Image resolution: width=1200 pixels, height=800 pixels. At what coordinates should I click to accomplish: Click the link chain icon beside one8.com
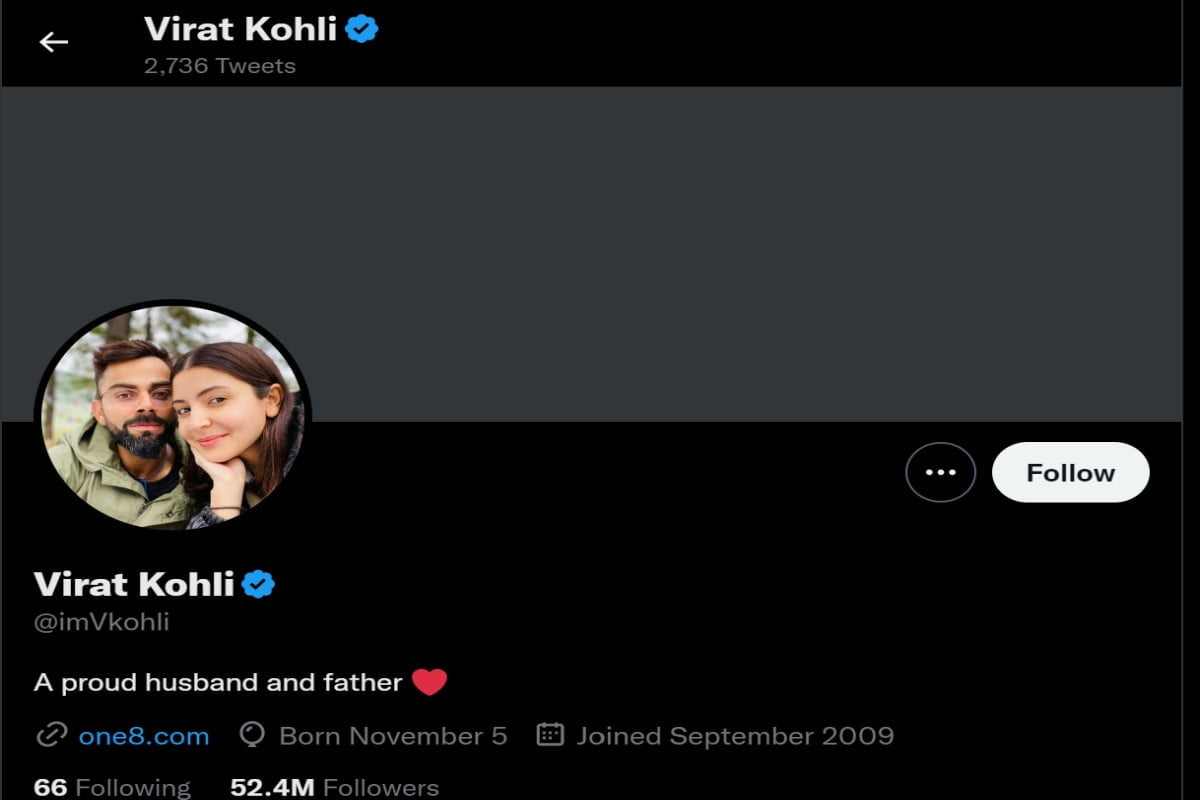click(x=50, y=736)
